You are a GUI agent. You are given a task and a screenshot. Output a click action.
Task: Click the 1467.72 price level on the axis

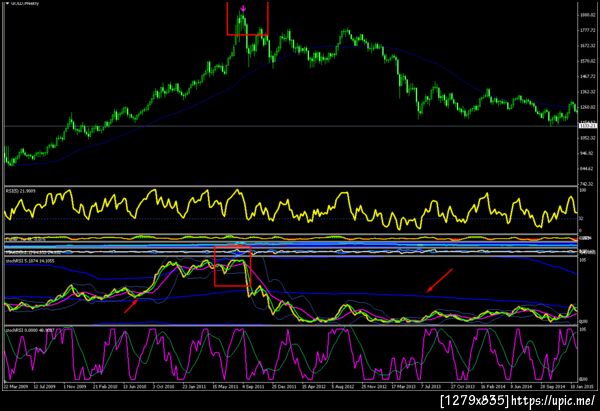point(587,77)
